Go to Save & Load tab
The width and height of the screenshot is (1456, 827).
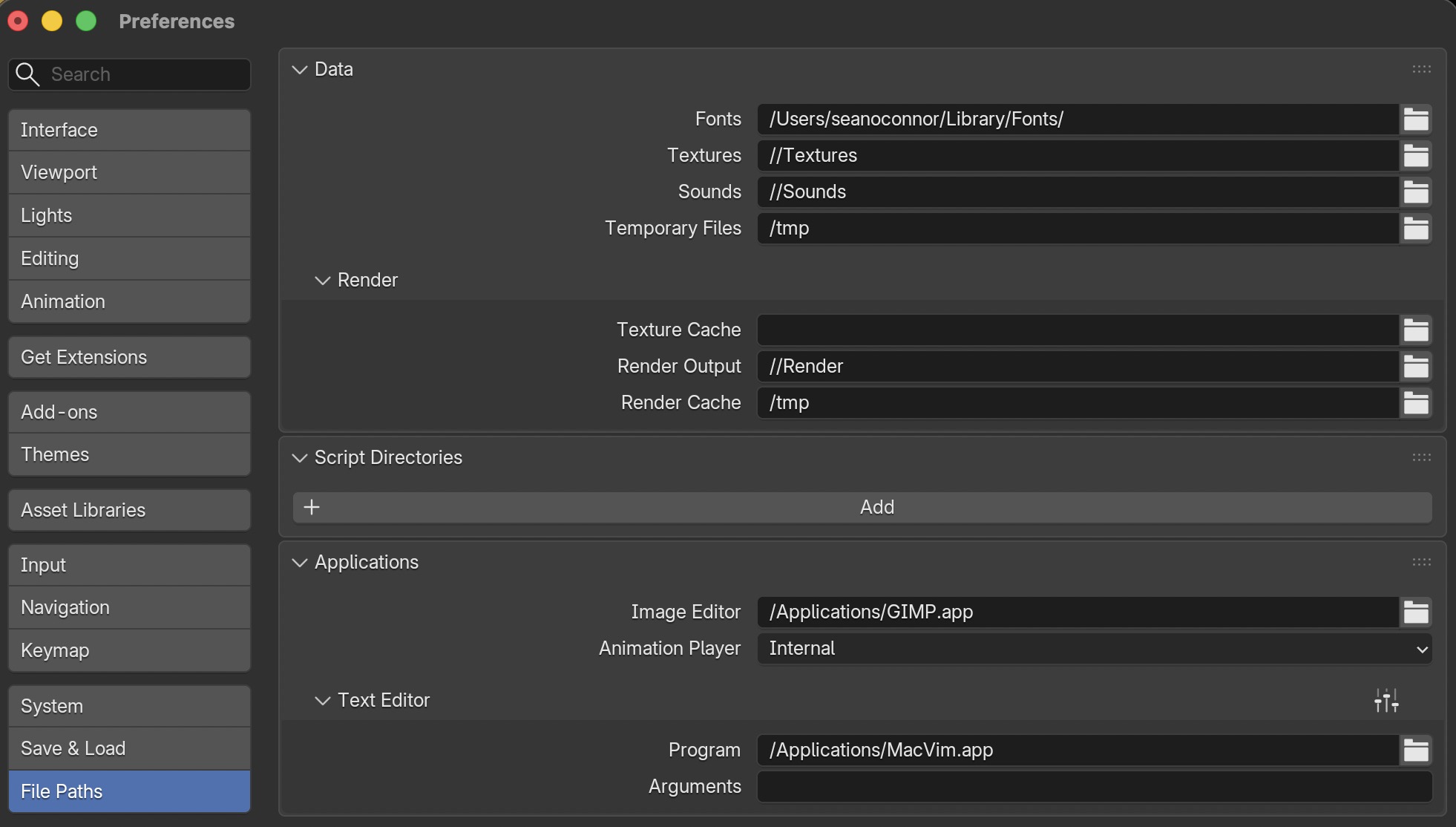pos(129,748)
